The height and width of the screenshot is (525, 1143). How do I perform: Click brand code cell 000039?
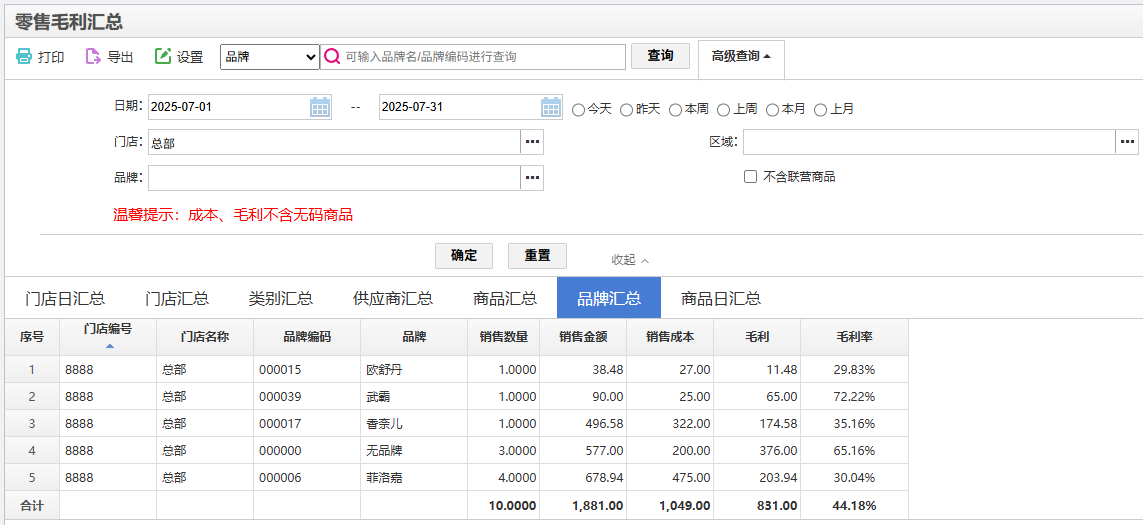pyautogui.click(x=307, y=397)
